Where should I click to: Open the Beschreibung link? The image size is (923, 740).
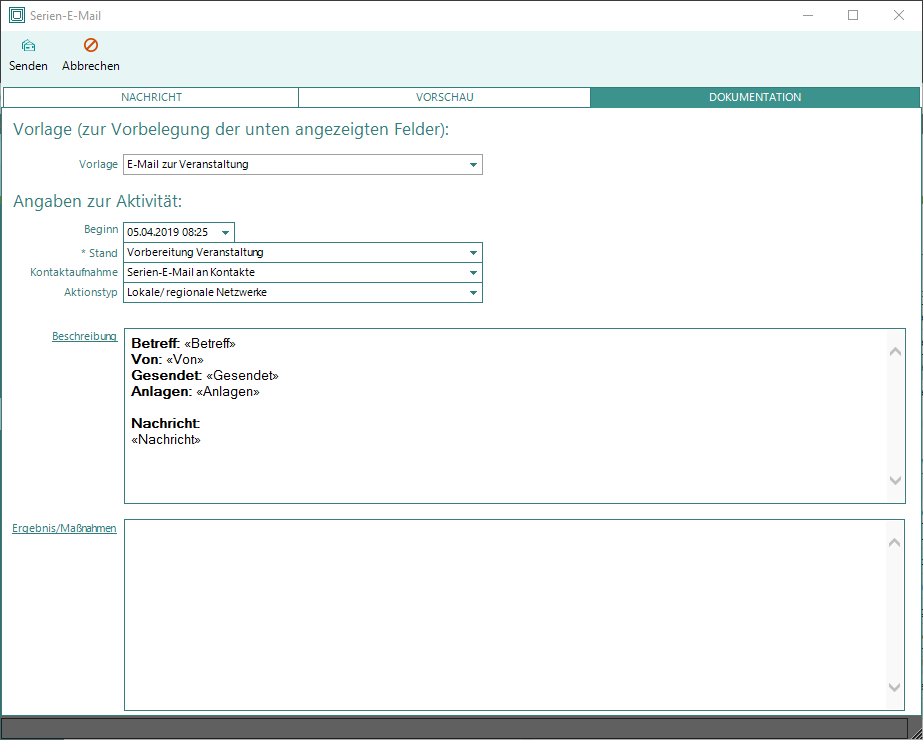click(x=84, y=336)
